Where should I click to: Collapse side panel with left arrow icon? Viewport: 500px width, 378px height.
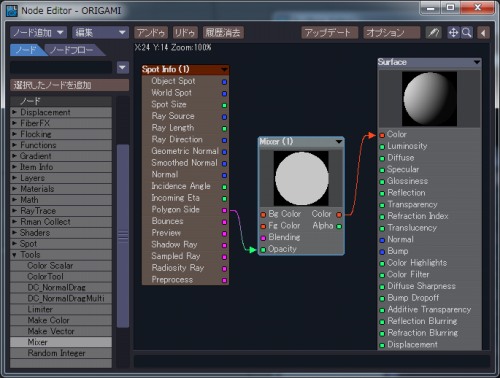point(483,33)
